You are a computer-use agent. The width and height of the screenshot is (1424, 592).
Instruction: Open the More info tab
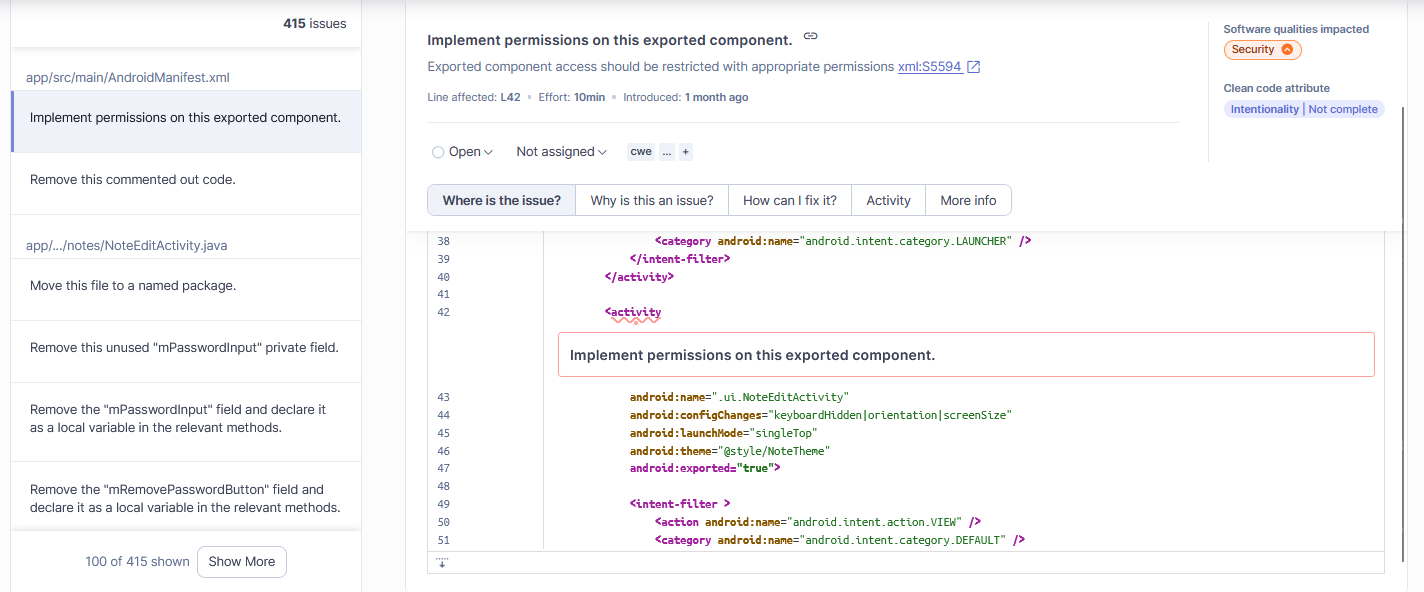click(x=968, y=200)
